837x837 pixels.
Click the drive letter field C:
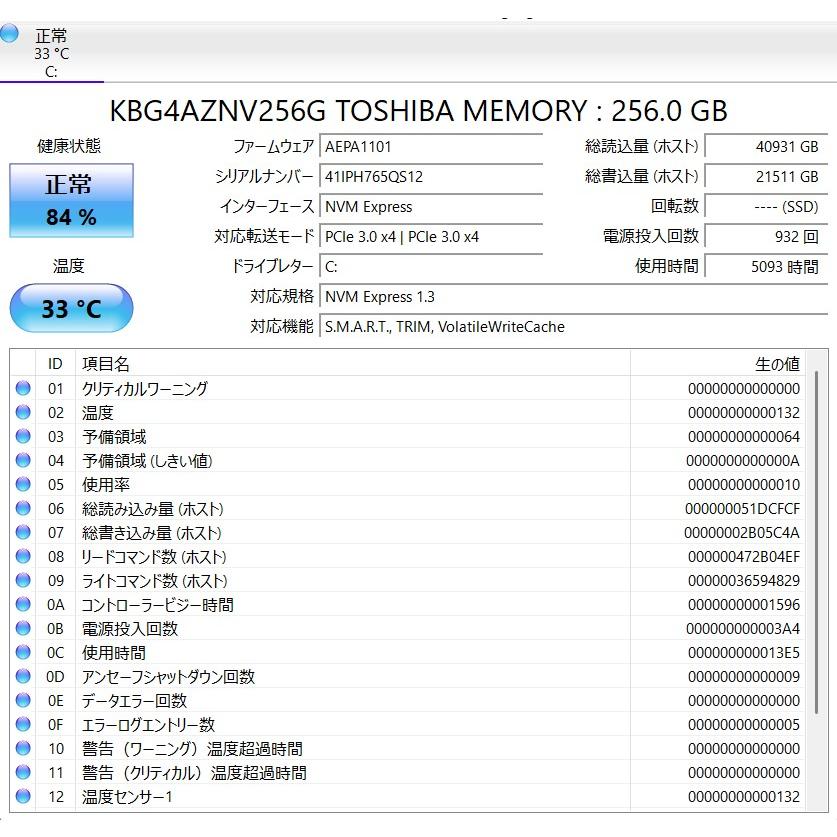(x=431, y=266)
